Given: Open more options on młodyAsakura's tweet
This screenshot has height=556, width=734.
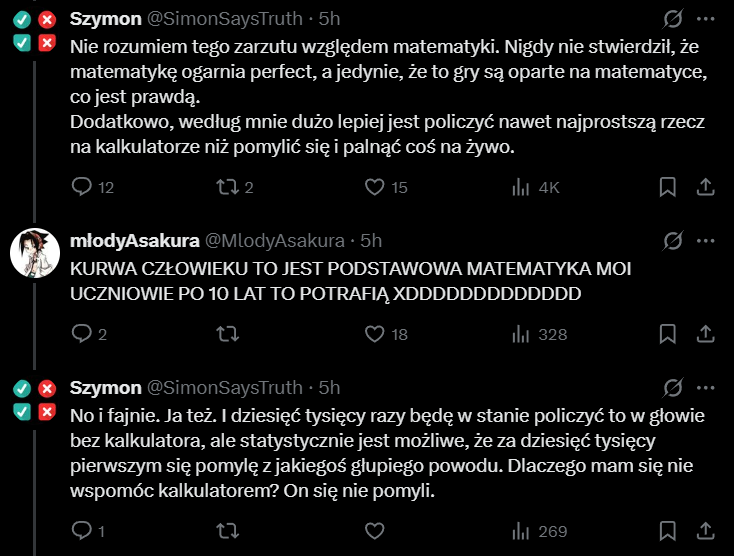Looking at the screenshot, I should (706, 240).
